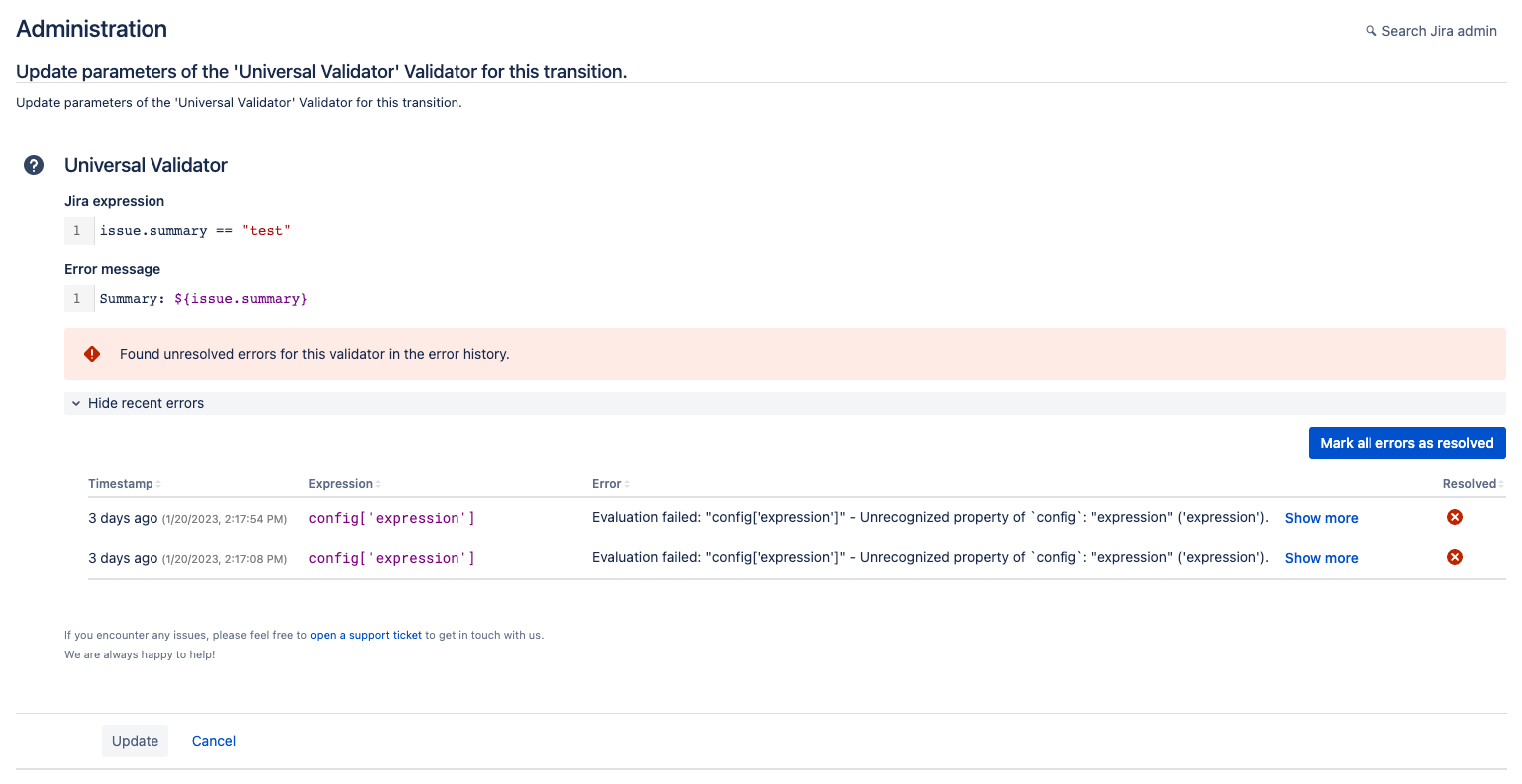Image resolution: width=1522 pixels, height=784 pixels.
Task: Open the 'open a support ticket' link
Action: point(366,635)
